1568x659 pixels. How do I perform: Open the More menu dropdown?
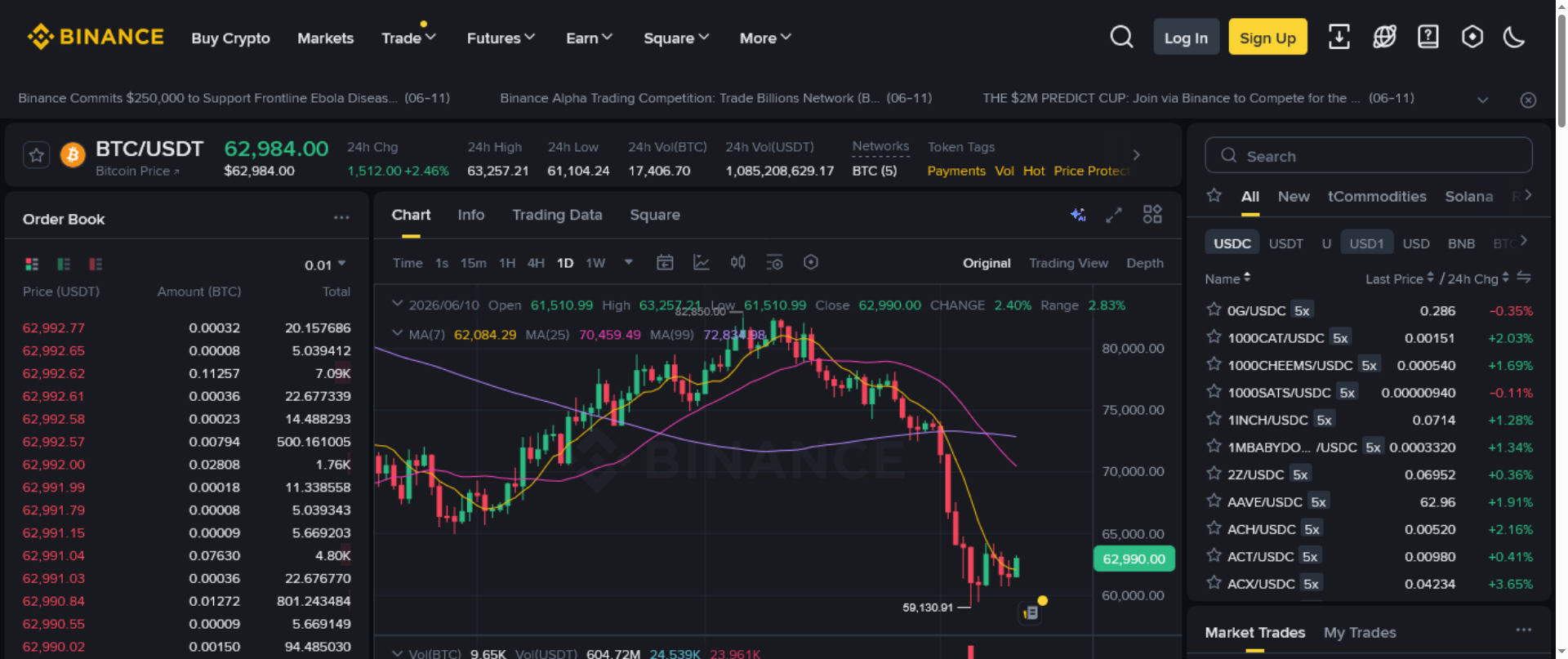765,38
